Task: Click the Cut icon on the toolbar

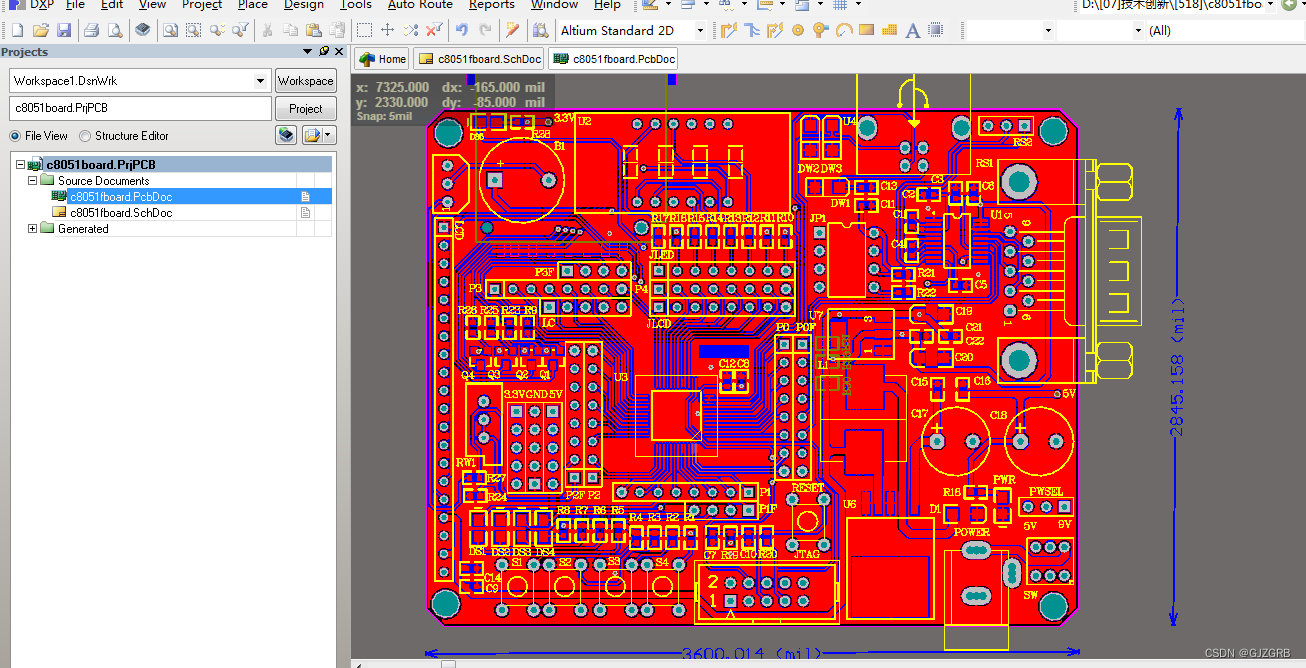Action: tap(267, 30)
